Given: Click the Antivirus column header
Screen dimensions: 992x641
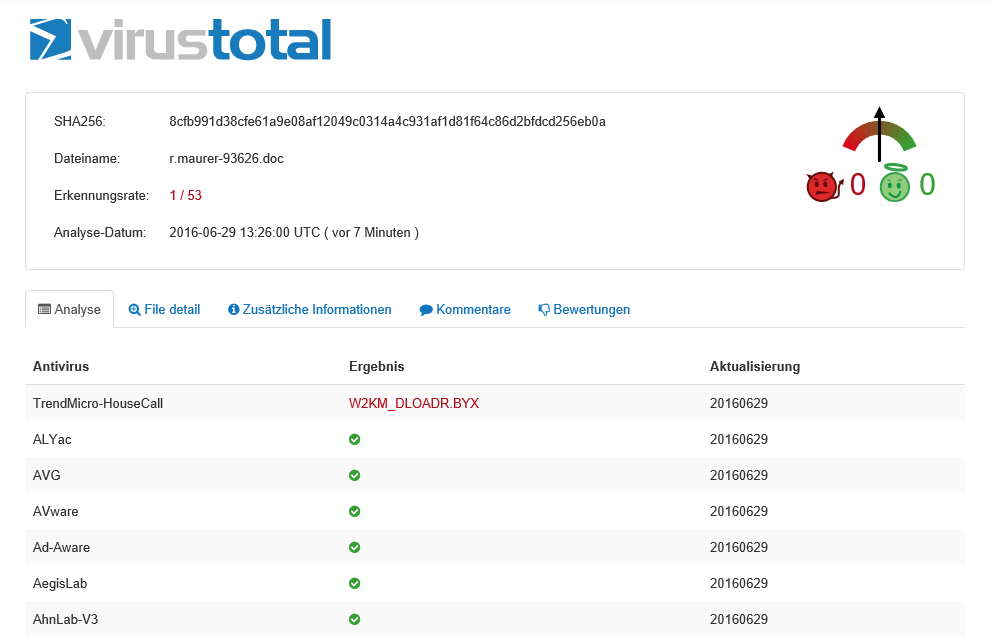Looking at the screenshot, I should click(61, 367).
